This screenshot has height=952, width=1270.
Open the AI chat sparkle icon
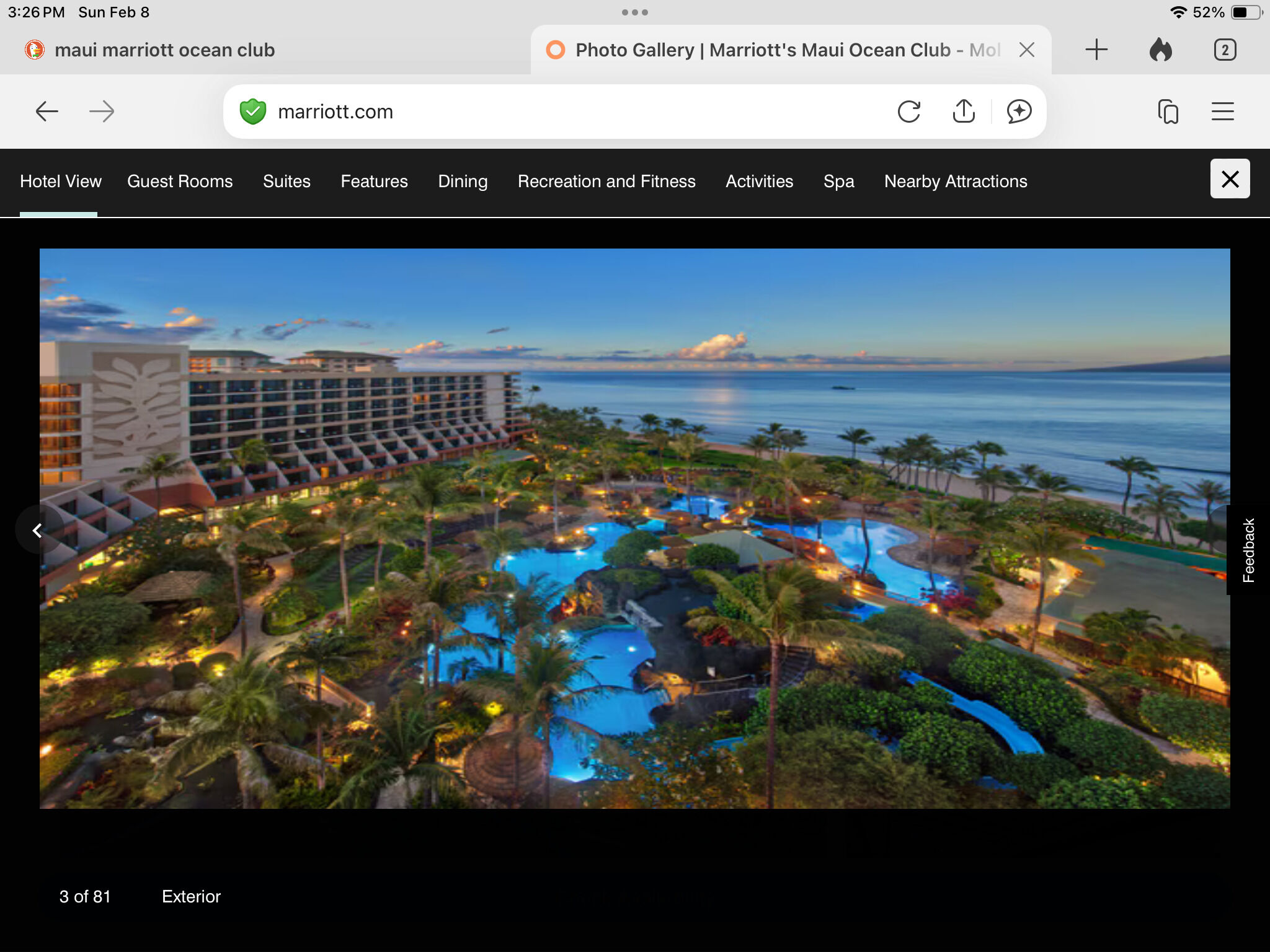coord(1019,112)
